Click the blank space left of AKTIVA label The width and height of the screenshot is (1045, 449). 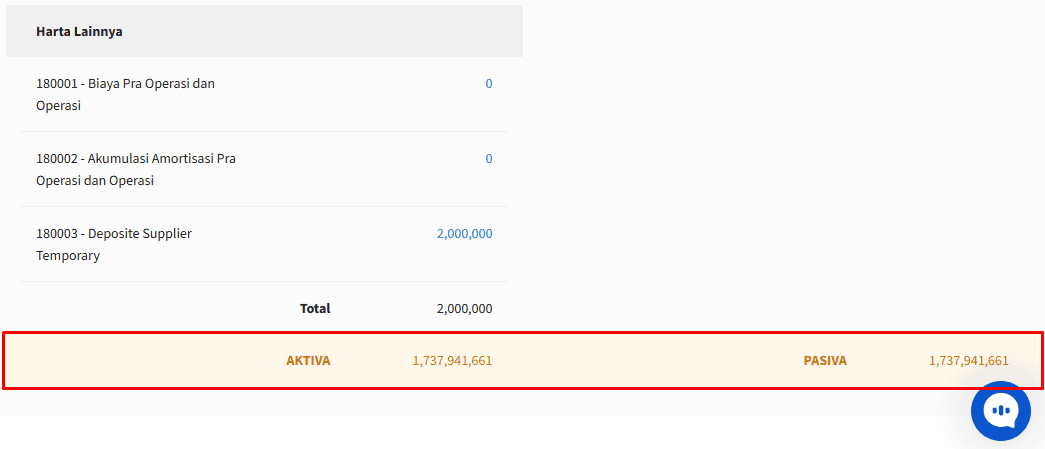coord(140,360)
